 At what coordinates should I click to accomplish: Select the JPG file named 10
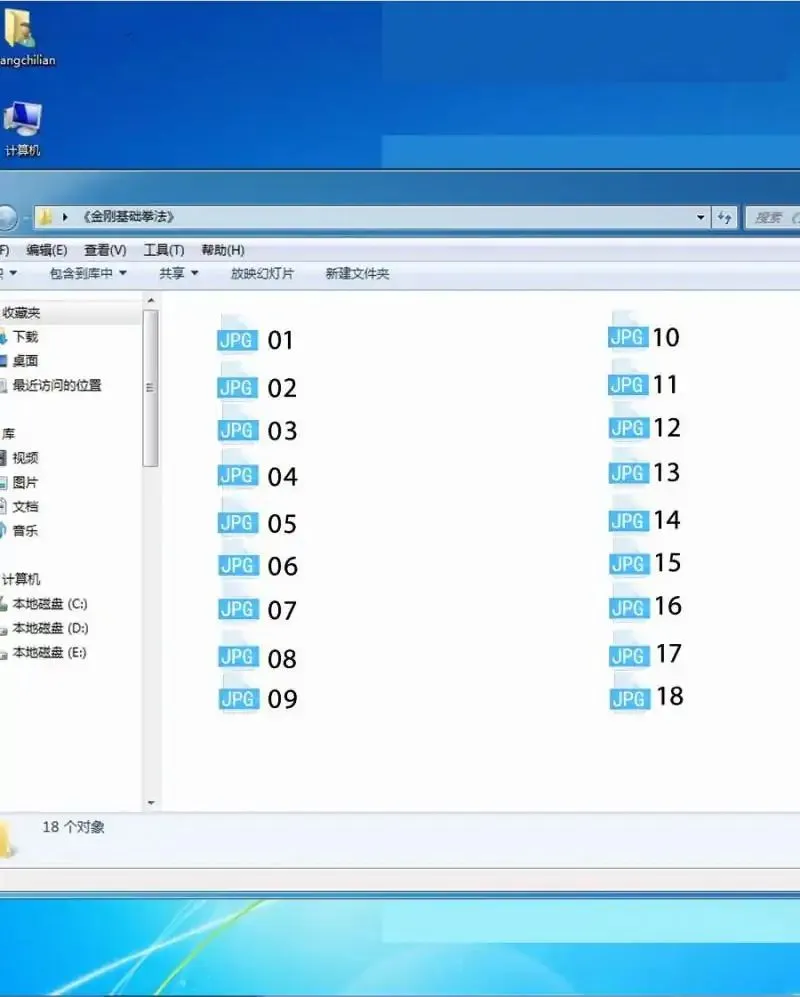tap(645, 338)
